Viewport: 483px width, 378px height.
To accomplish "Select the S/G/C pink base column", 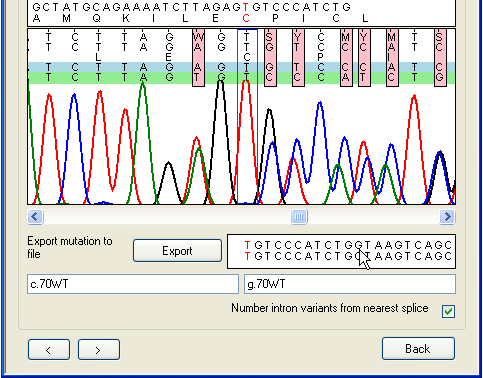I will pos(270,58).
